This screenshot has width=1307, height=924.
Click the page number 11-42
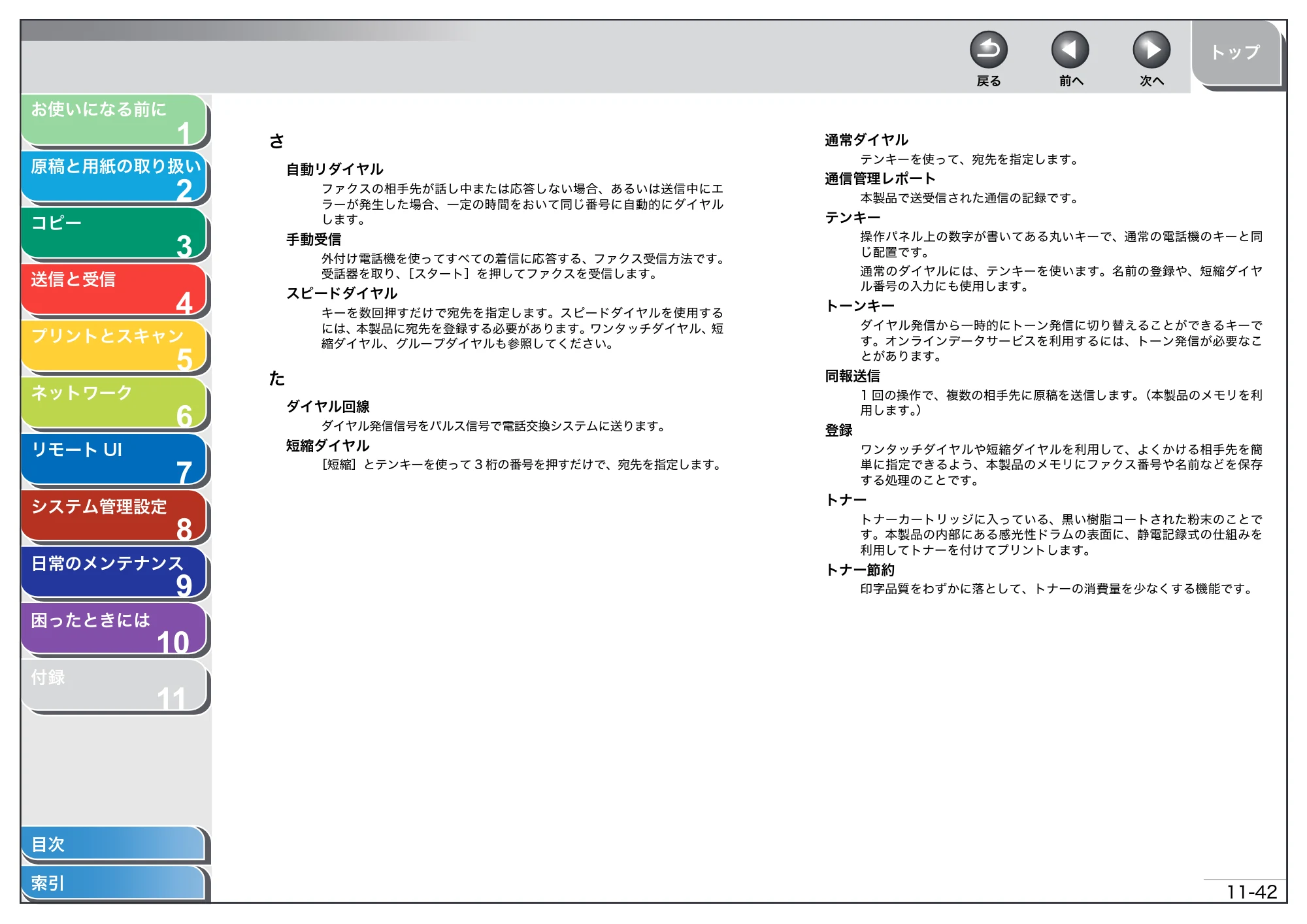(x=1251, y=892)
